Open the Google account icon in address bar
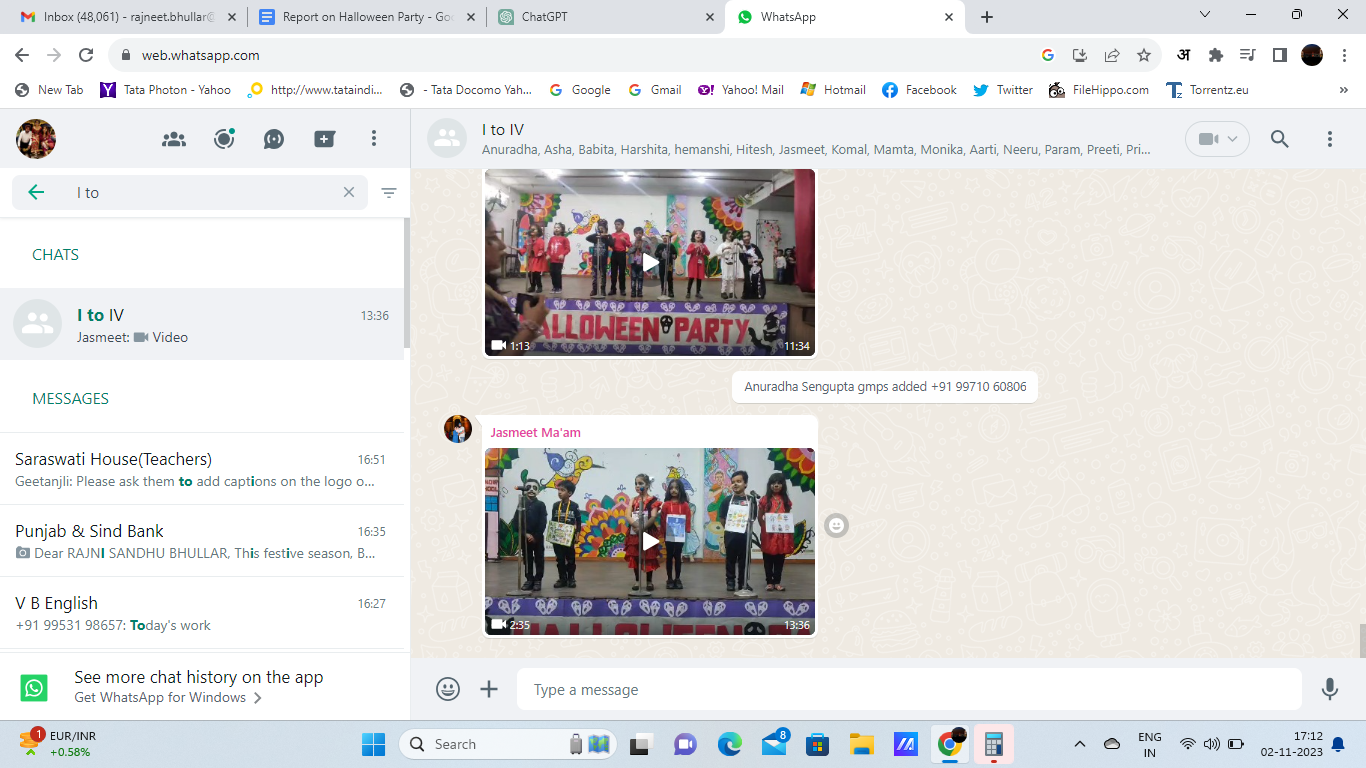The width and height of the screenshot is (1366, 768). coord(1048,55)
